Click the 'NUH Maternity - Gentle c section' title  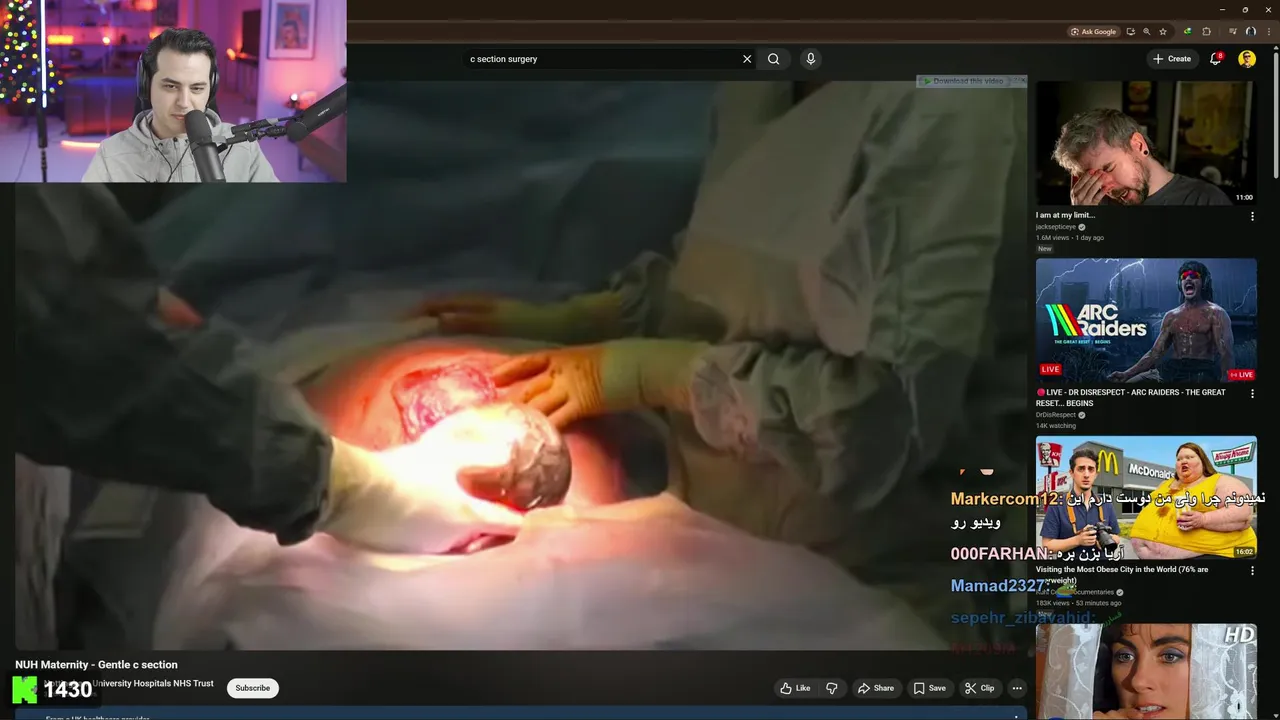click(96, 665)
